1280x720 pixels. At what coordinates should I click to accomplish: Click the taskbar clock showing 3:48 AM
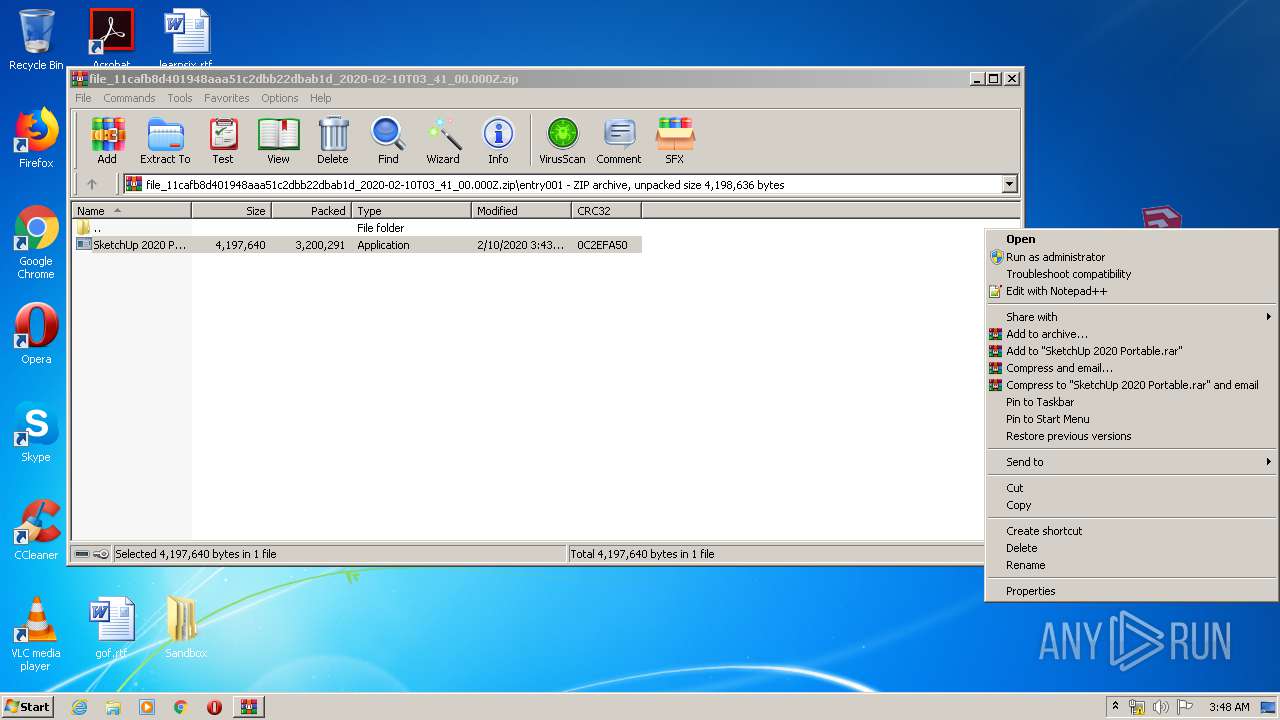tap(1228, 707)
